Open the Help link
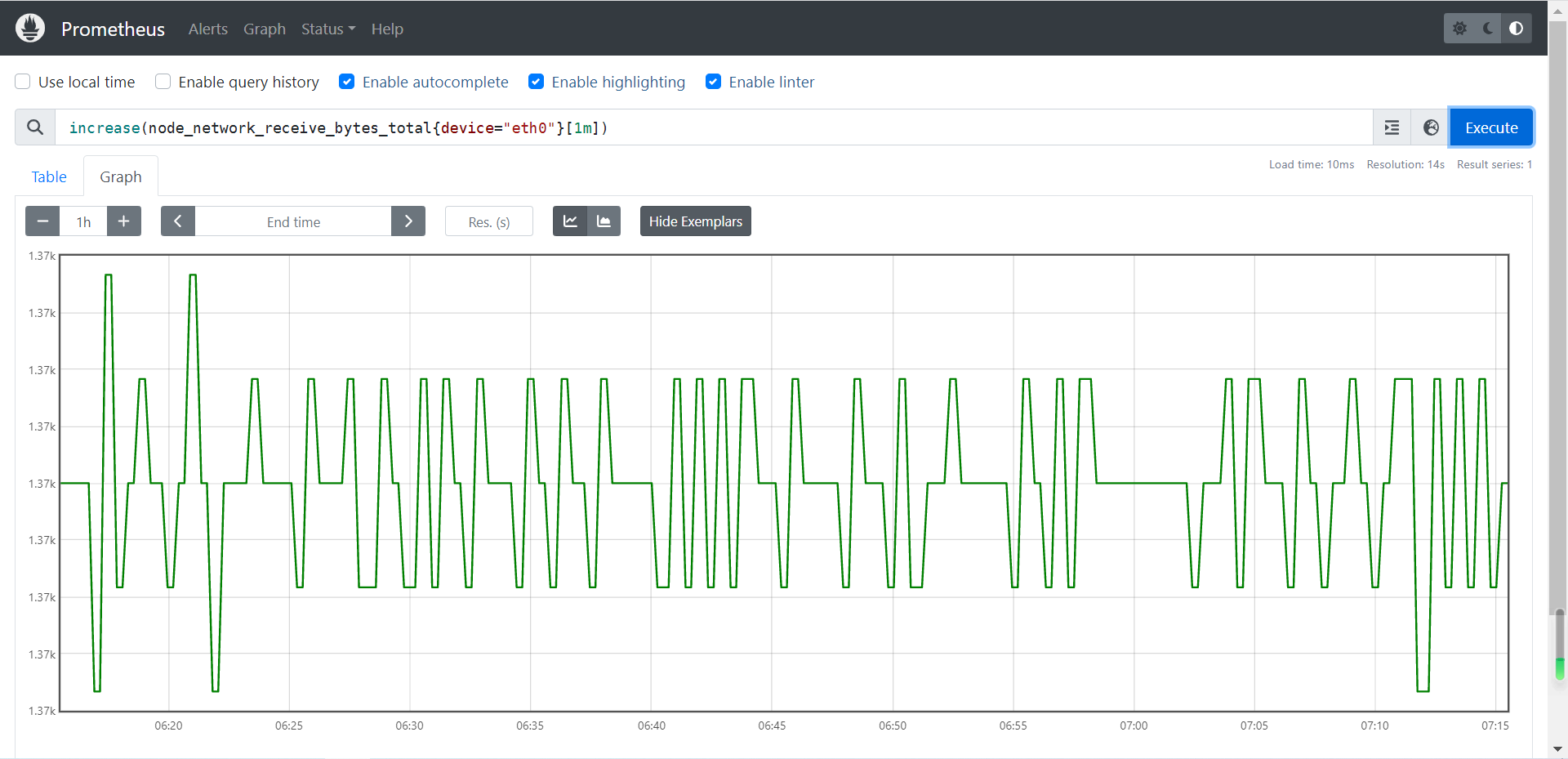 pos(387,29)
